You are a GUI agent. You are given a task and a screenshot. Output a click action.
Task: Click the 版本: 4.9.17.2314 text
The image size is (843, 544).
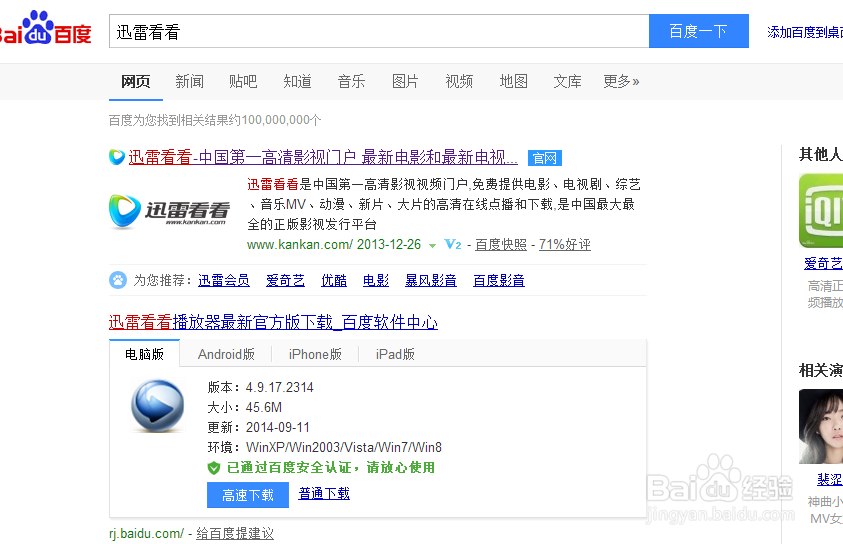(x=261, y=387)
